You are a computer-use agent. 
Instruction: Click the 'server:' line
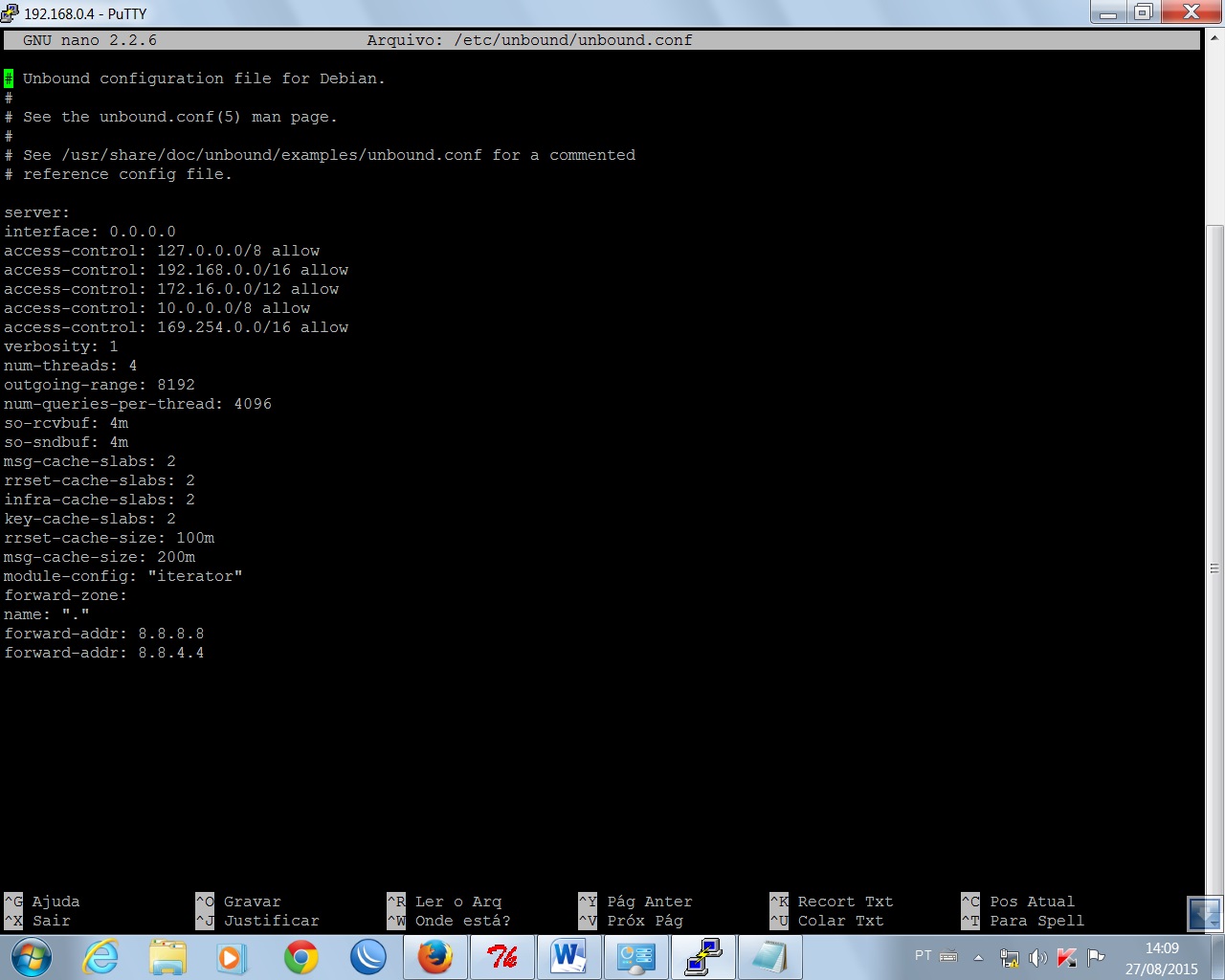(x=37, y=212)
